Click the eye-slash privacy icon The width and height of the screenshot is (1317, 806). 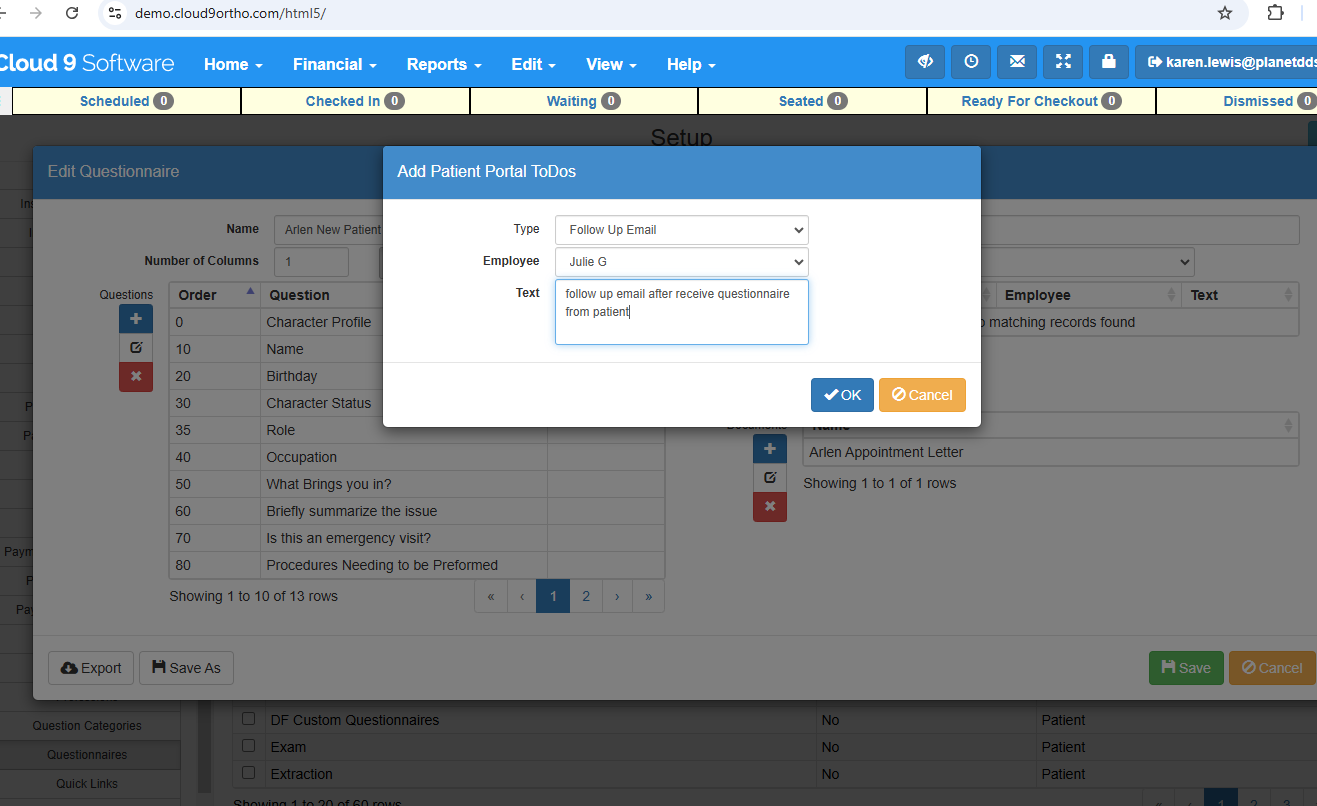(925, 62)
